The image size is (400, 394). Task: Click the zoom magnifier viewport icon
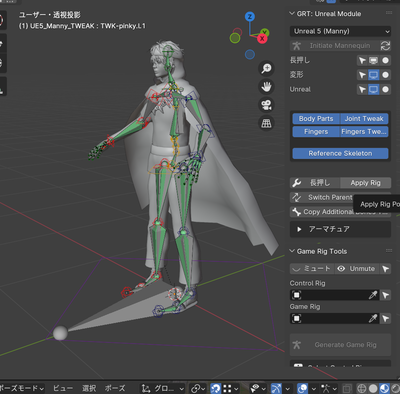coord(266,68)
